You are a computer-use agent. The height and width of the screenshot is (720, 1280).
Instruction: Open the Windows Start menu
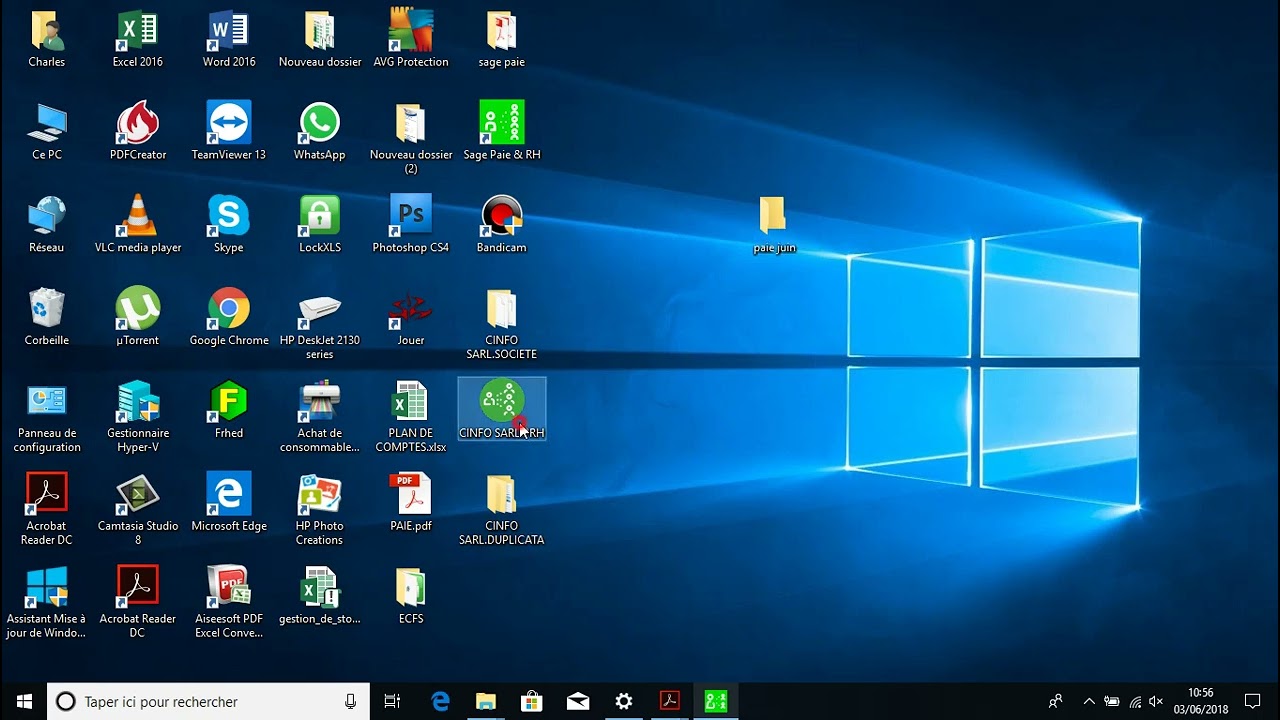click(x=24, y=702)
